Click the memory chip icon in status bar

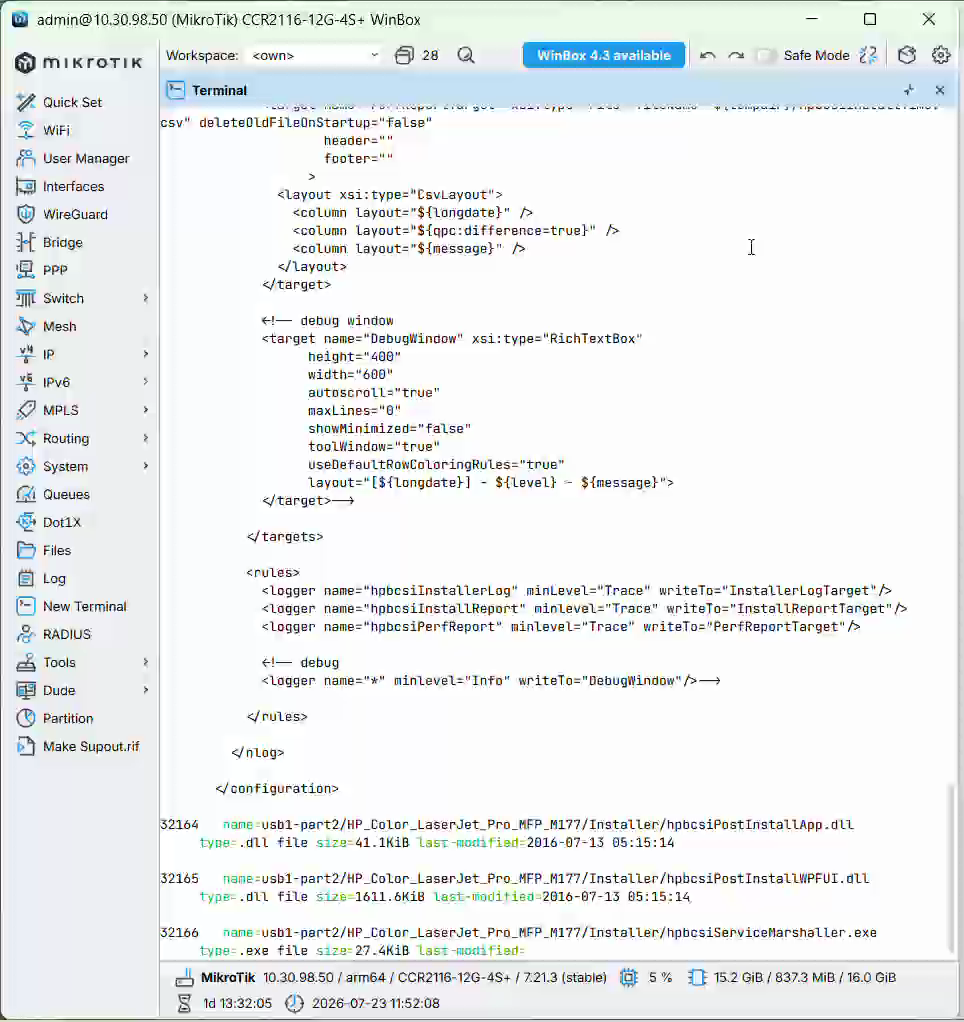697,978
